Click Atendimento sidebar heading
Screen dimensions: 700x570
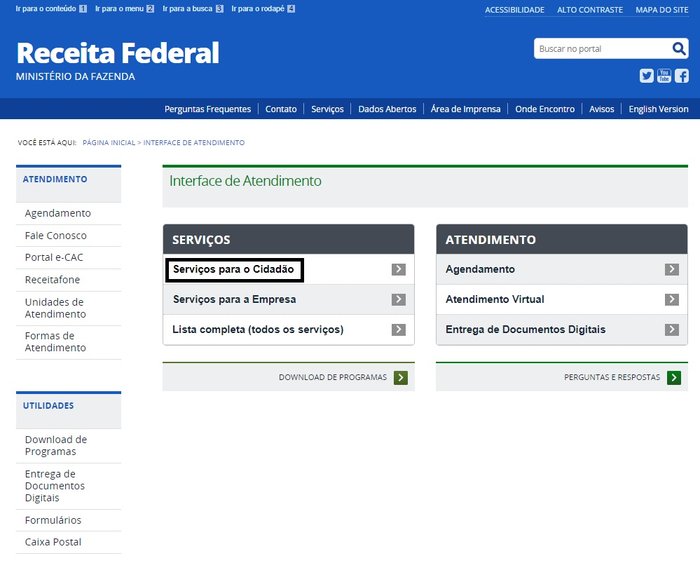pos(55,179)
